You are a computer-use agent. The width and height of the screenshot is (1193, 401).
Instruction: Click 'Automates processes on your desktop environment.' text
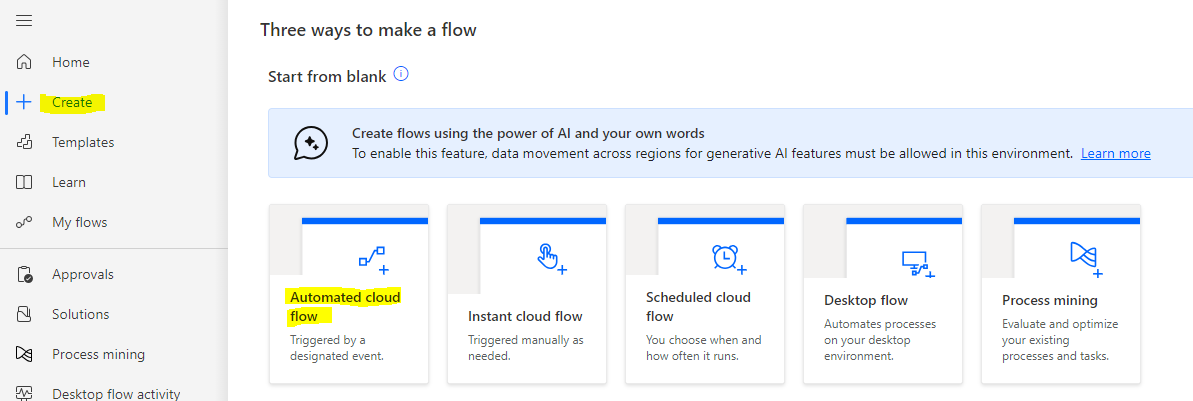(880, 340)
